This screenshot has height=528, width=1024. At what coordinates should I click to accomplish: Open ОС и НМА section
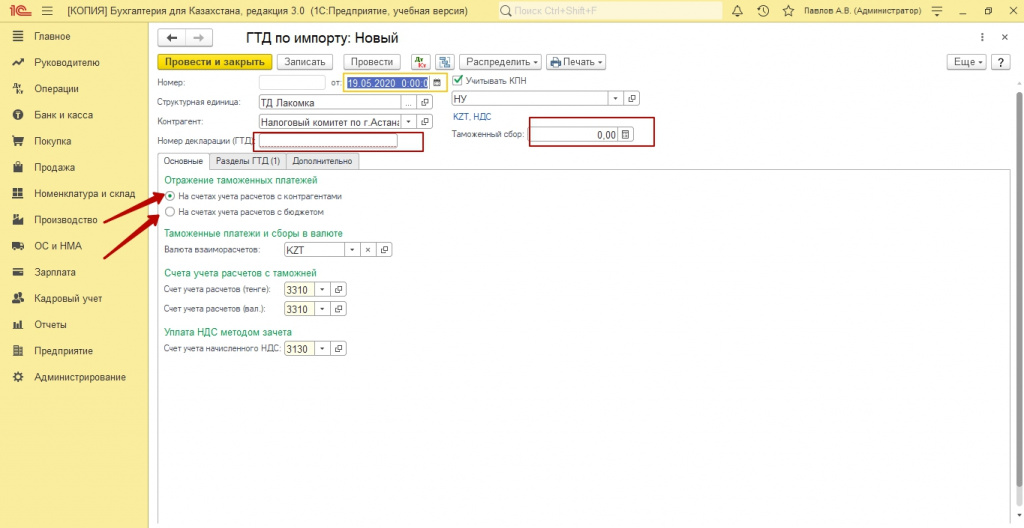(x=57, y=246)
